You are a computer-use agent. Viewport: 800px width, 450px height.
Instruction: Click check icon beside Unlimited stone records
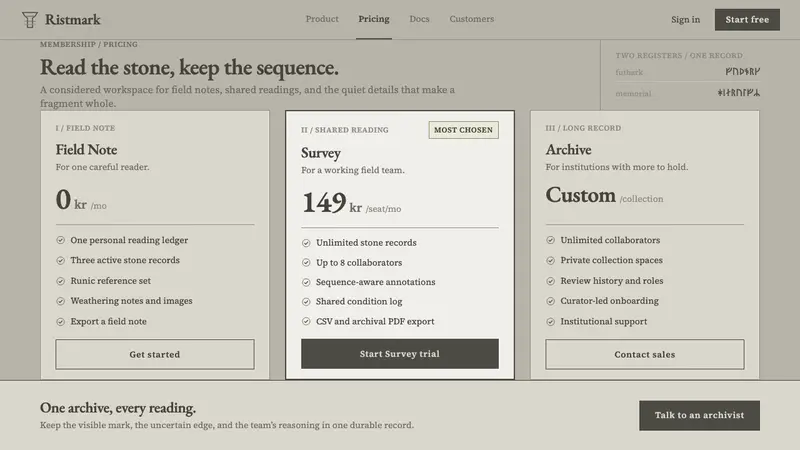click(306, 243)
